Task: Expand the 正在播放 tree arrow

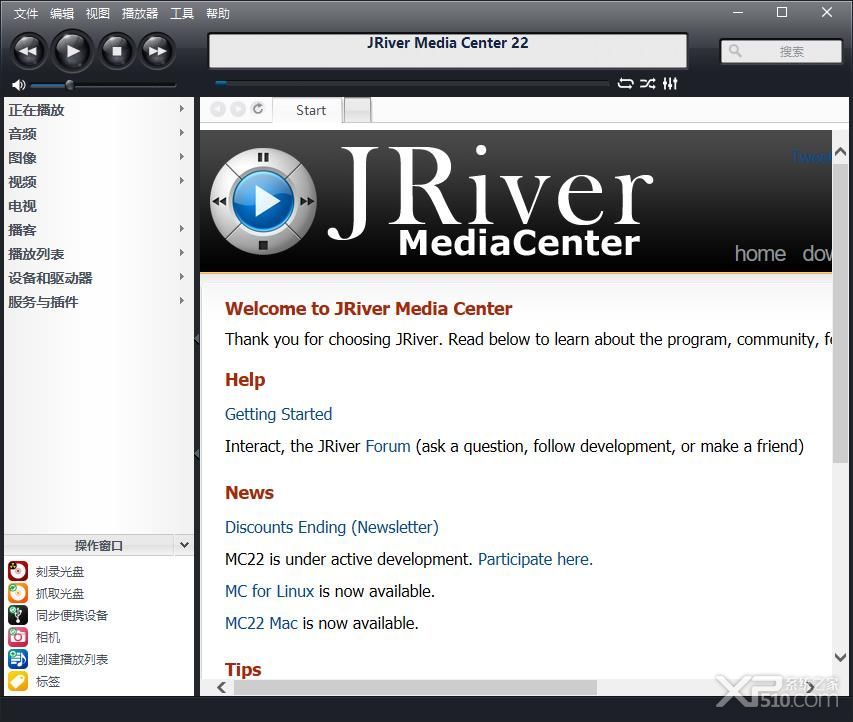Action: tap(182, 109)
